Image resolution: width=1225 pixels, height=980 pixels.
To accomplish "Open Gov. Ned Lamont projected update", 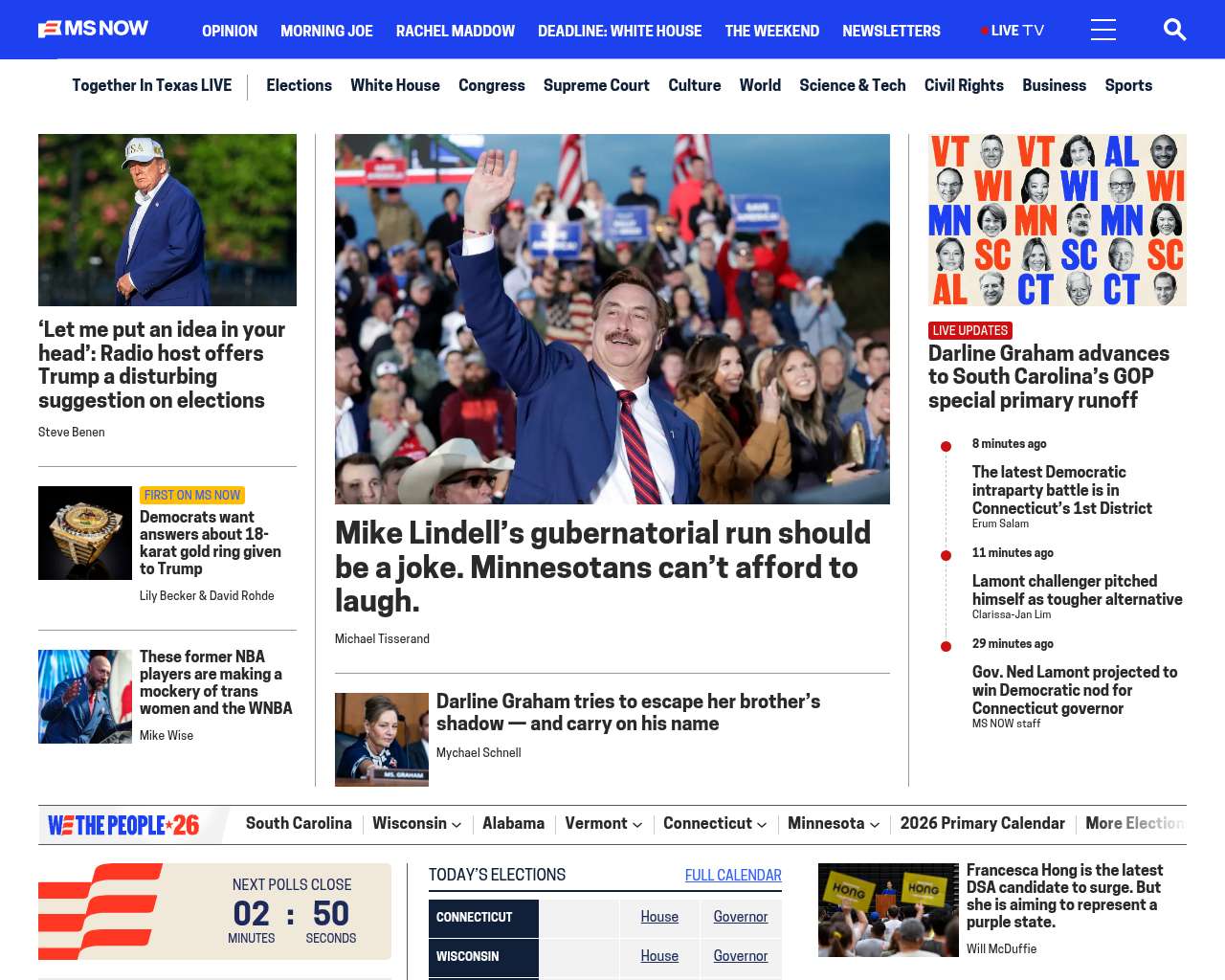I will point(1075,690).
